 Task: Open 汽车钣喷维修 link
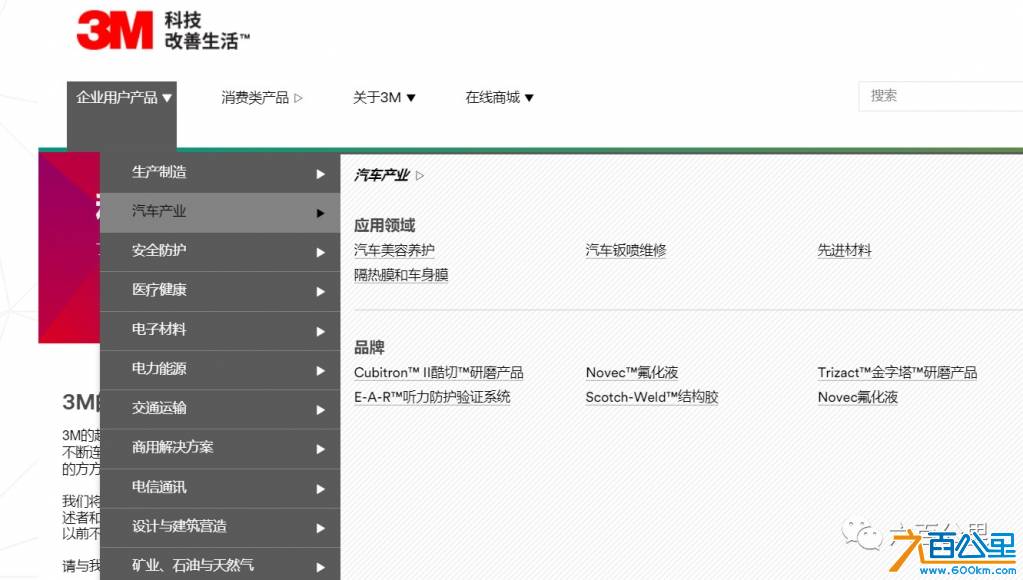click(626, 250)
